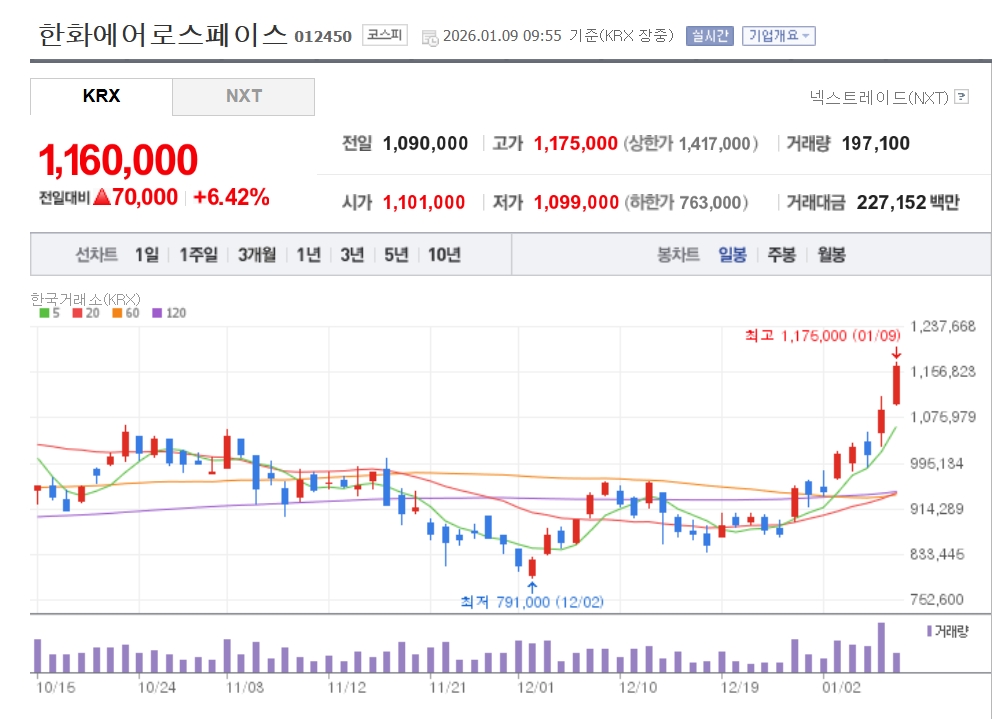Click the 실시간 badge button

coord(709,35)
